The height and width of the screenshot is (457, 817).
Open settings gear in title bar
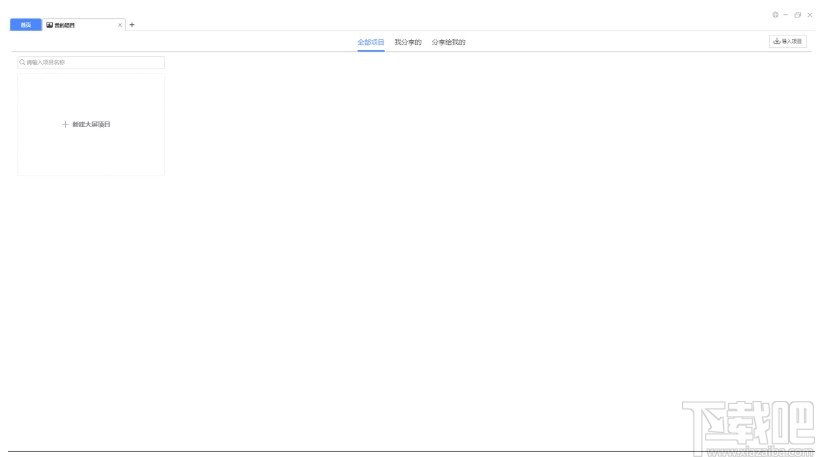(775, 15)
